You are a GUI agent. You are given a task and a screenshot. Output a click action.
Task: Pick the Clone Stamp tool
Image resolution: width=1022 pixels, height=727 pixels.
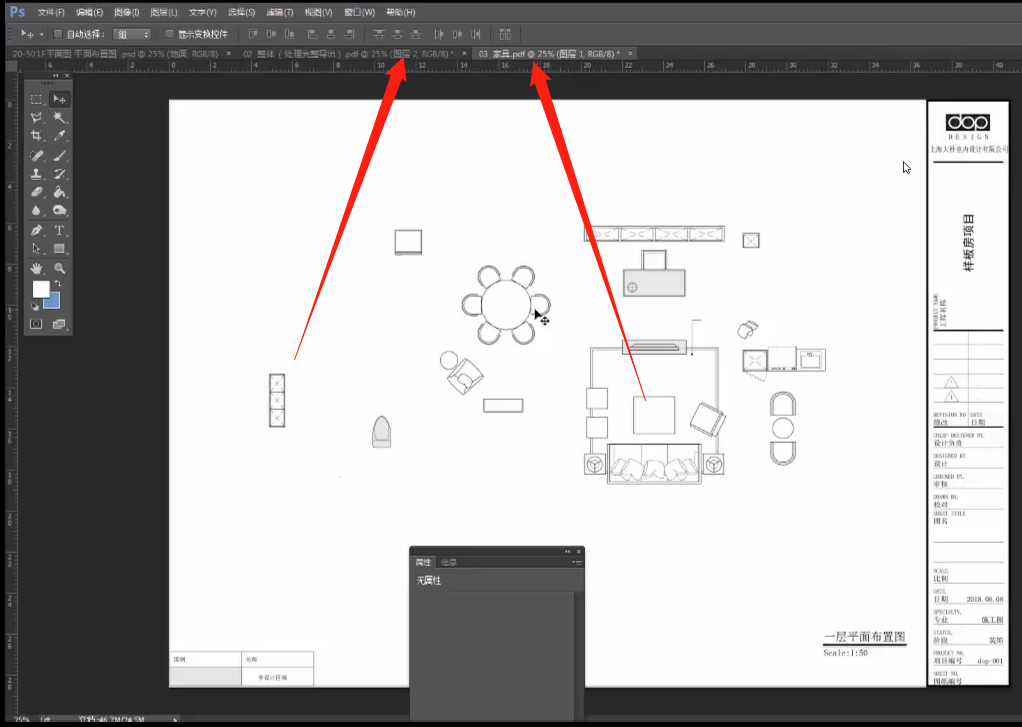(36, 174)
